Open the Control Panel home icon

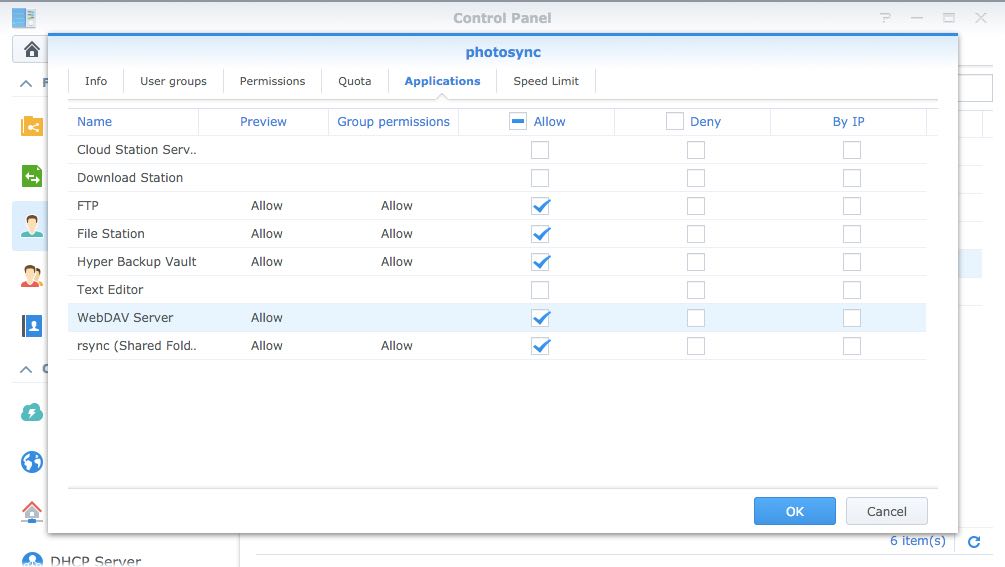pyautogui.click(x=31, y=49)
